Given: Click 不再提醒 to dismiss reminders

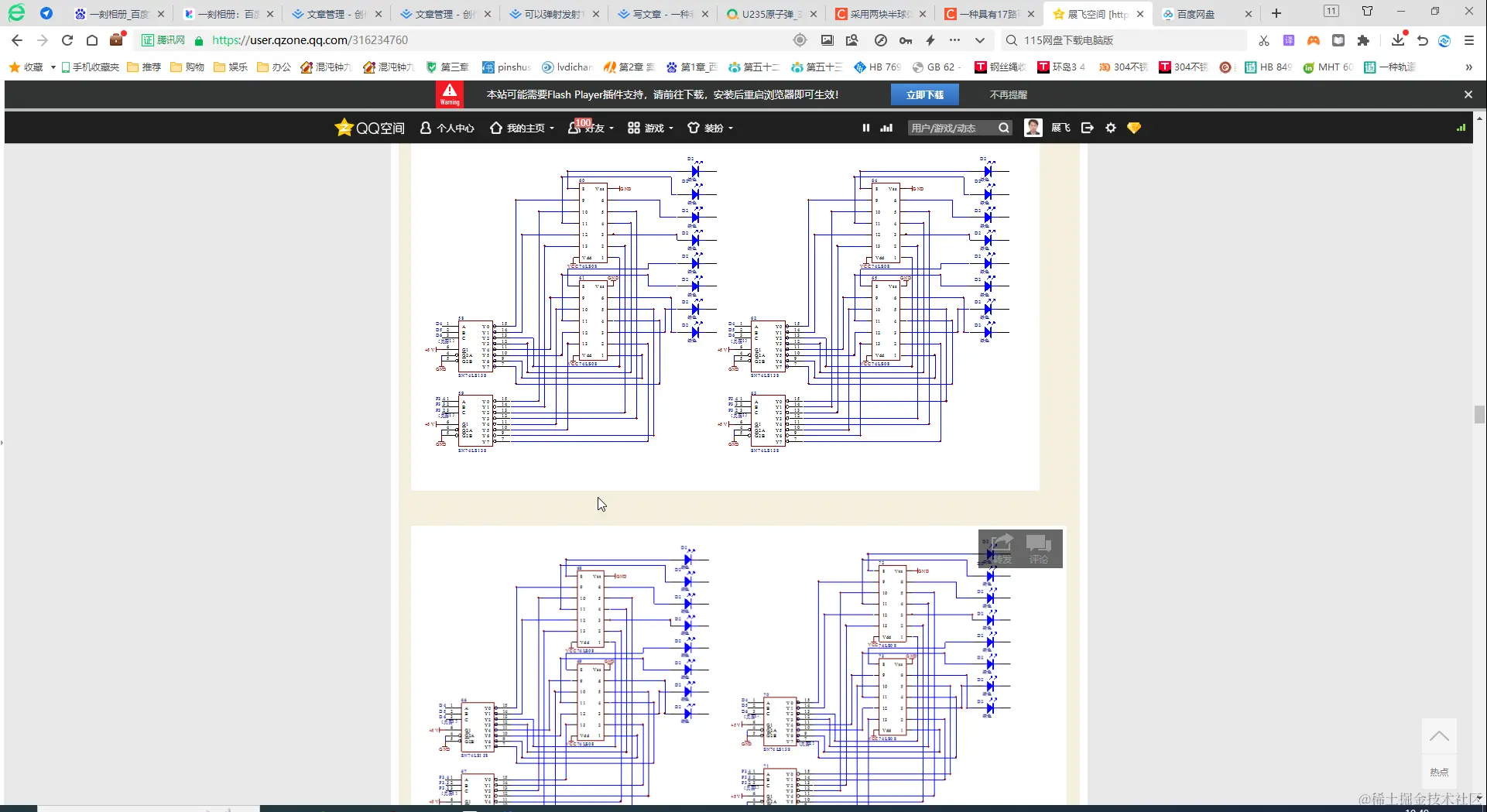Looking at the screenshot, I should tap(1009, 94).
